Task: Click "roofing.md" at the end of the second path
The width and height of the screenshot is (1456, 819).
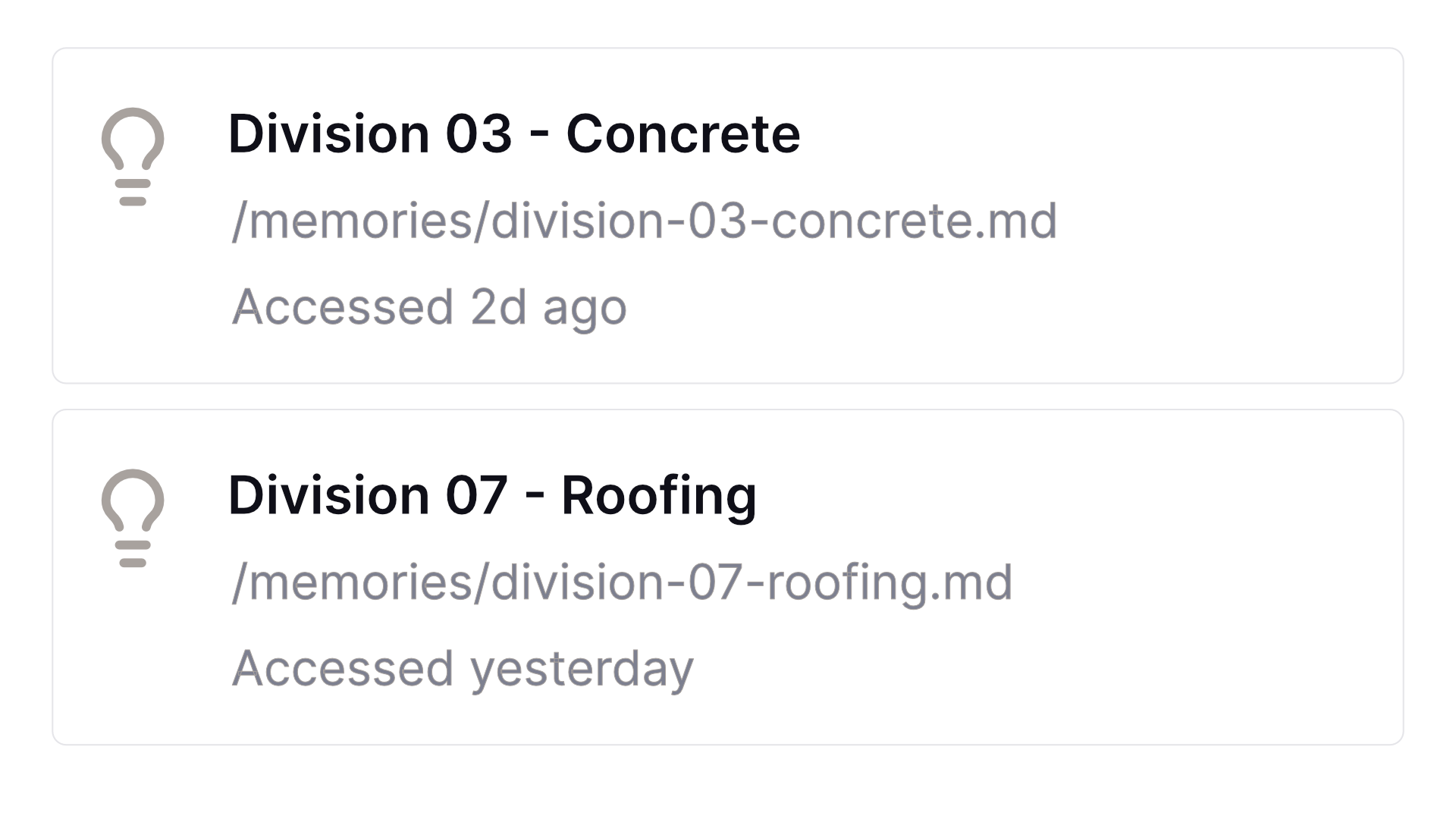Action: (890, 582)
